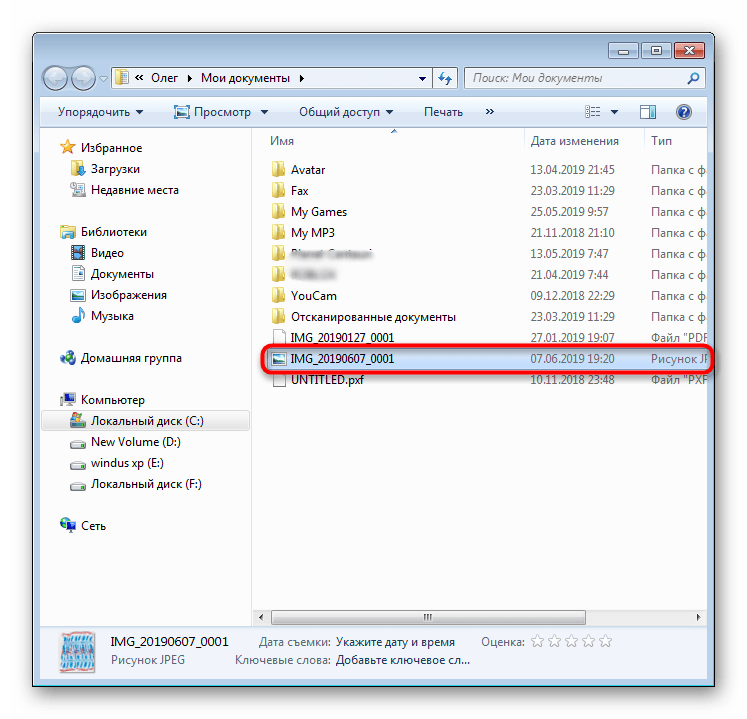
Task: Open the Общий доступ menu
Action: point(346,112)
